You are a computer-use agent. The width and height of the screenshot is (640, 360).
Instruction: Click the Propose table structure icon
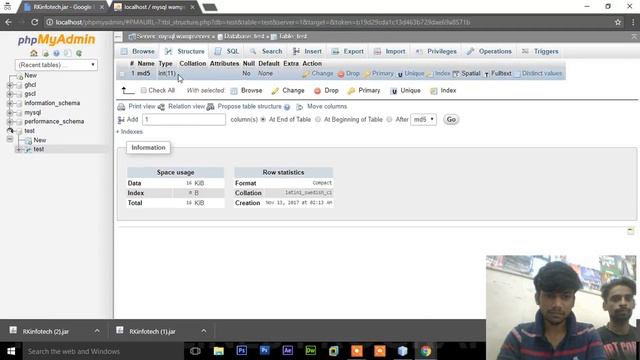pos(211,107)
